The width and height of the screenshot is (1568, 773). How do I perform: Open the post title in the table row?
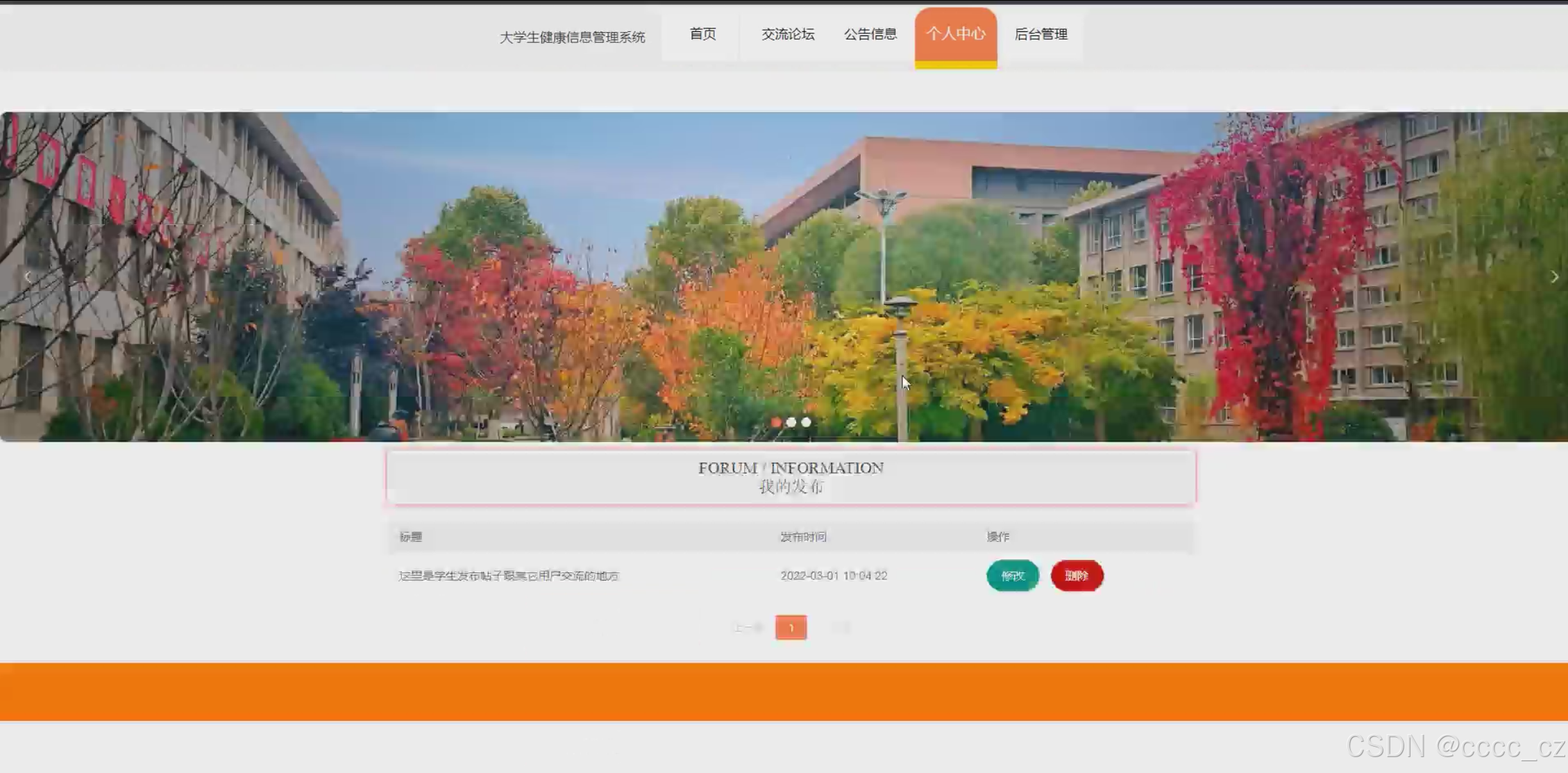(x=508, y=576)
